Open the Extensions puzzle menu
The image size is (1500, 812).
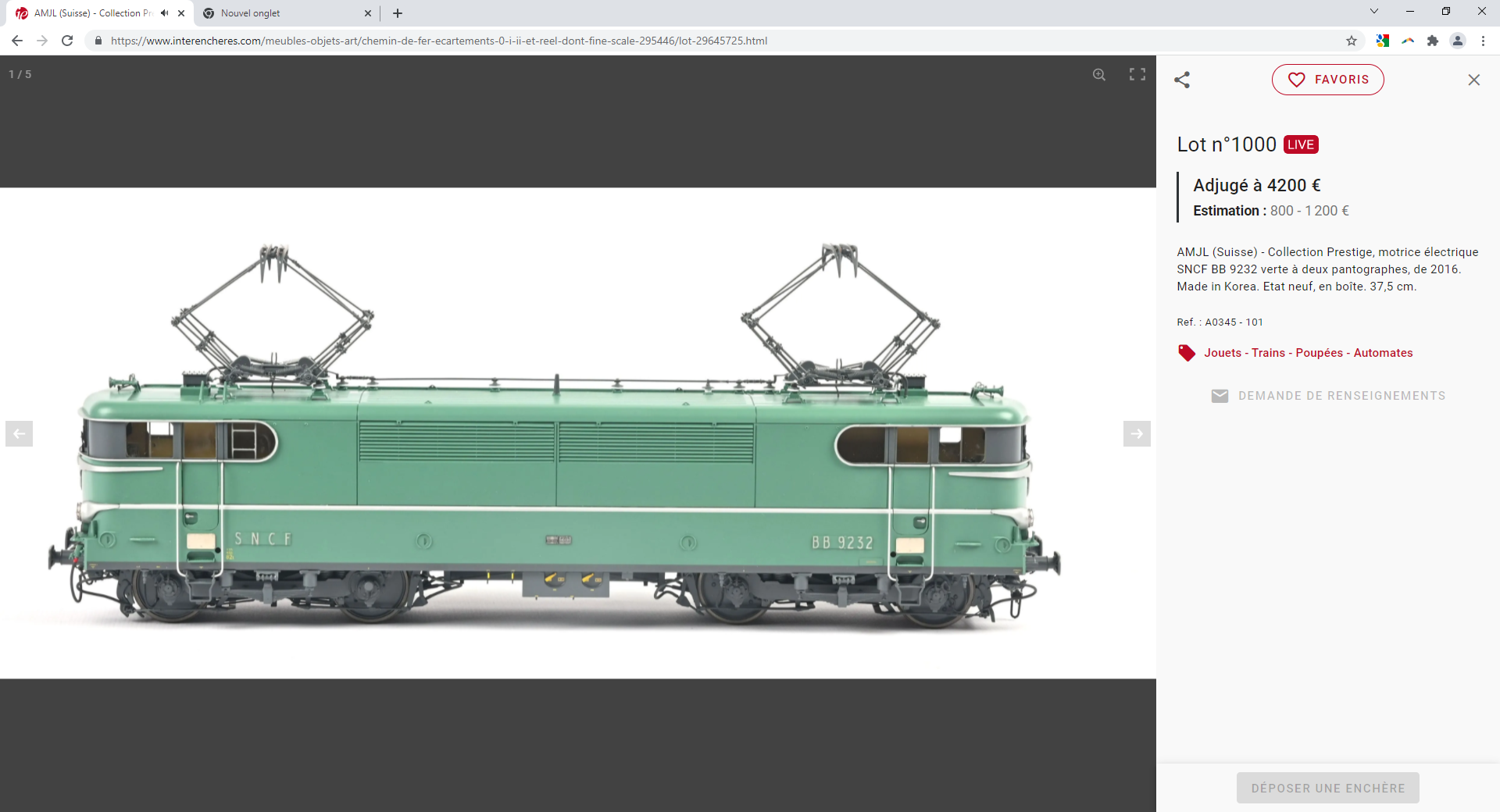(x=1433, y=41)
